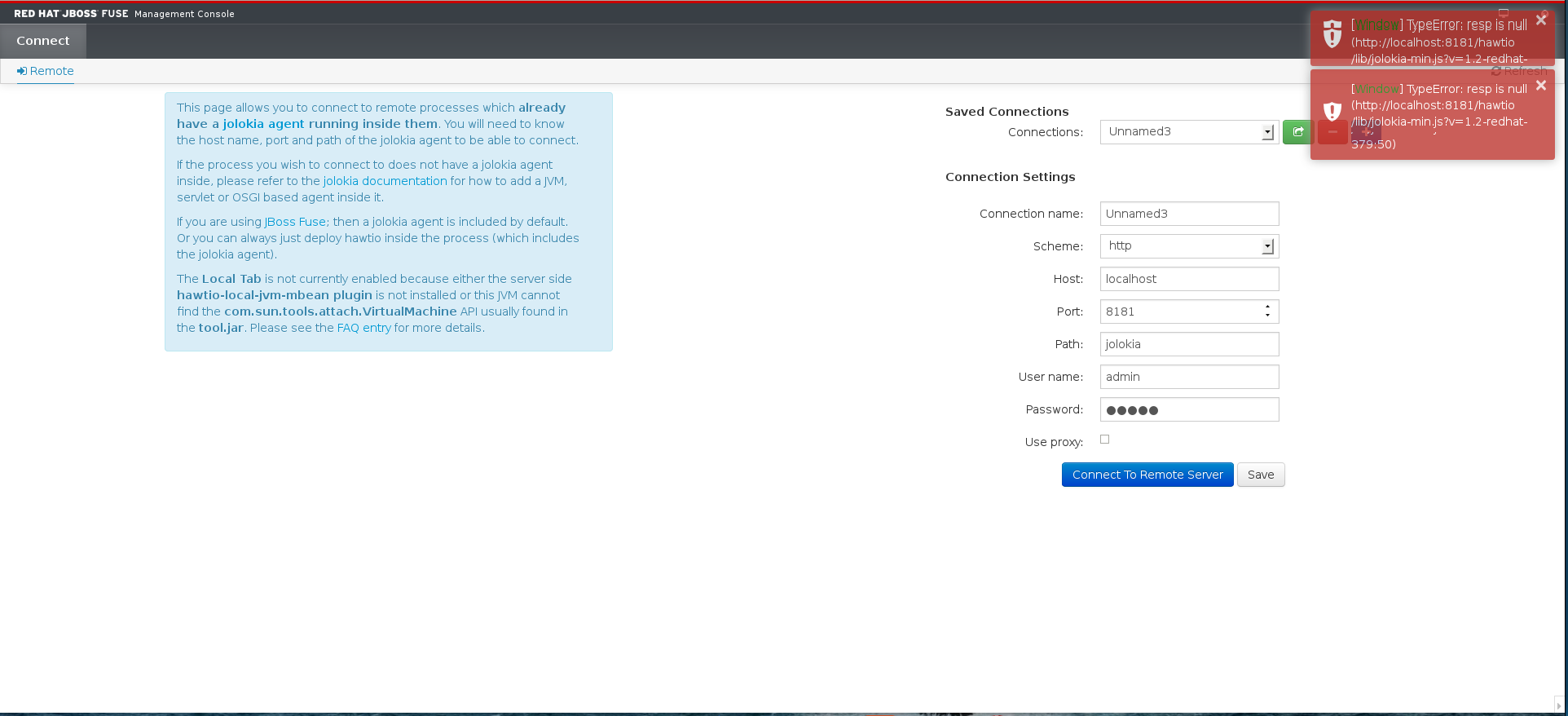This screenshot has height=716, width=1568.
Task: Click the green open saved connection button
Action: point(1297,131)
